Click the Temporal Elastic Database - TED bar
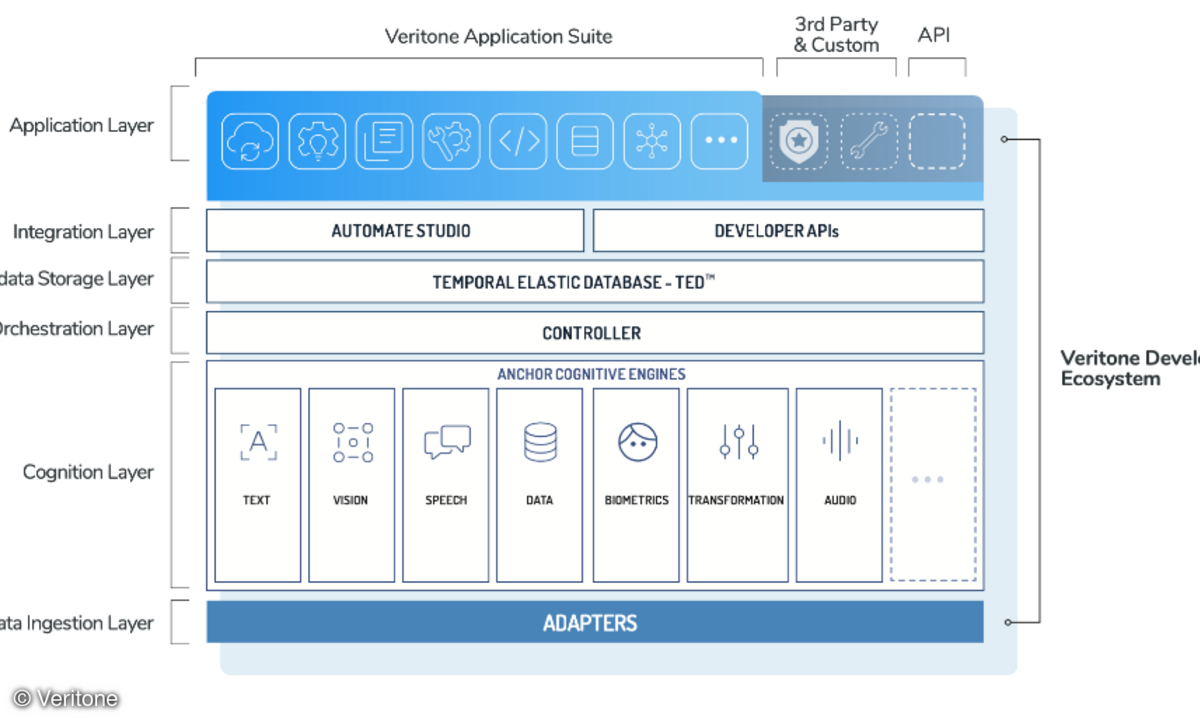Screen dimensions: 1200x720 (595, 282)
